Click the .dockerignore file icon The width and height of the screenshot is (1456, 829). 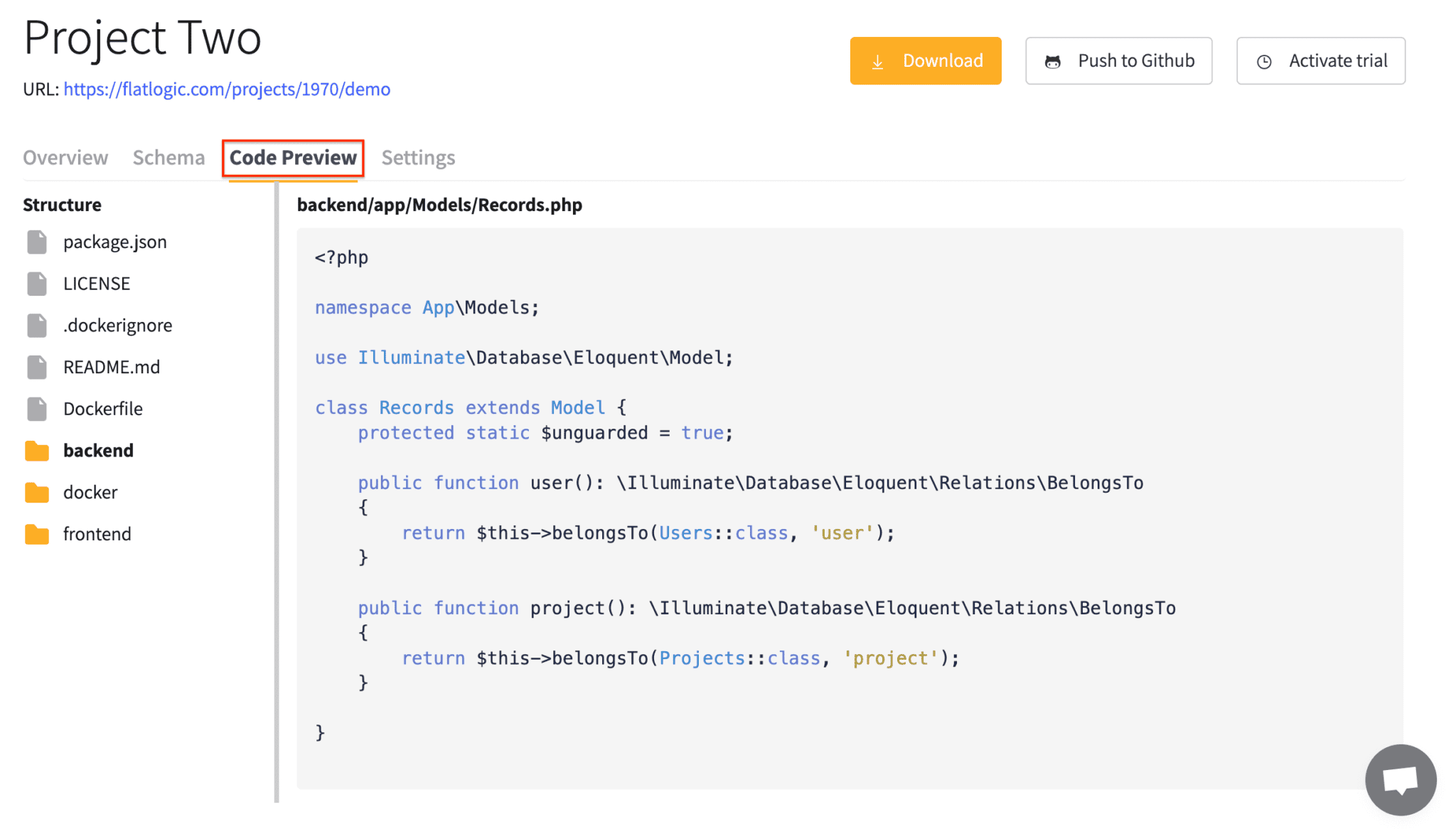[37, 326]
